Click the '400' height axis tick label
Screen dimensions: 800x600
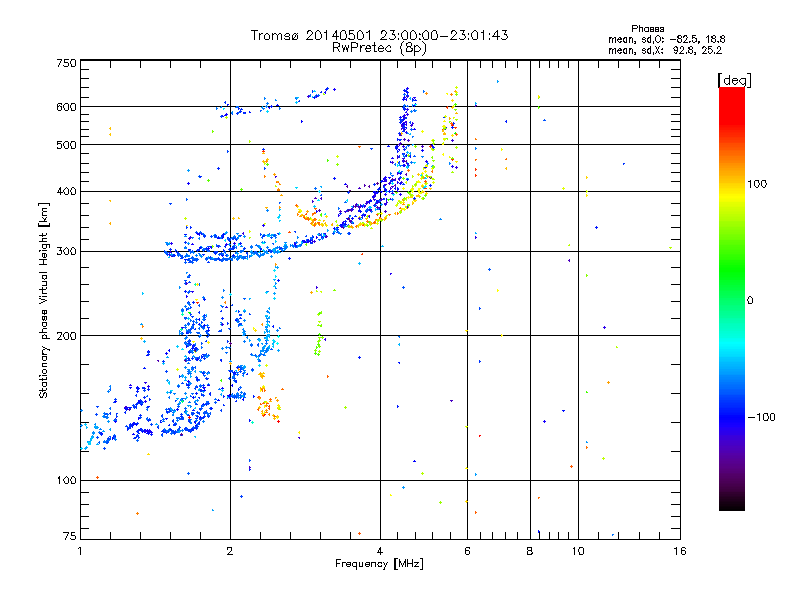[x=66, y=192]
